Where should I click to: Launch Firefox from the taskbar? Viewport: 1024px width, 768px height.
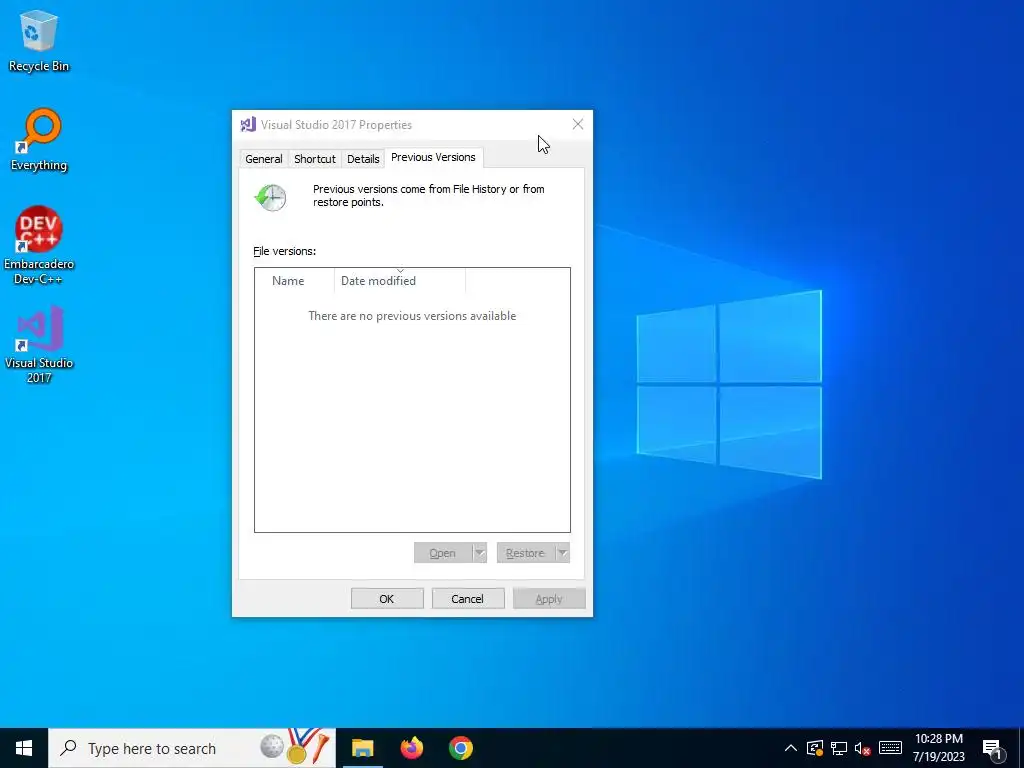tap(411, 748)
